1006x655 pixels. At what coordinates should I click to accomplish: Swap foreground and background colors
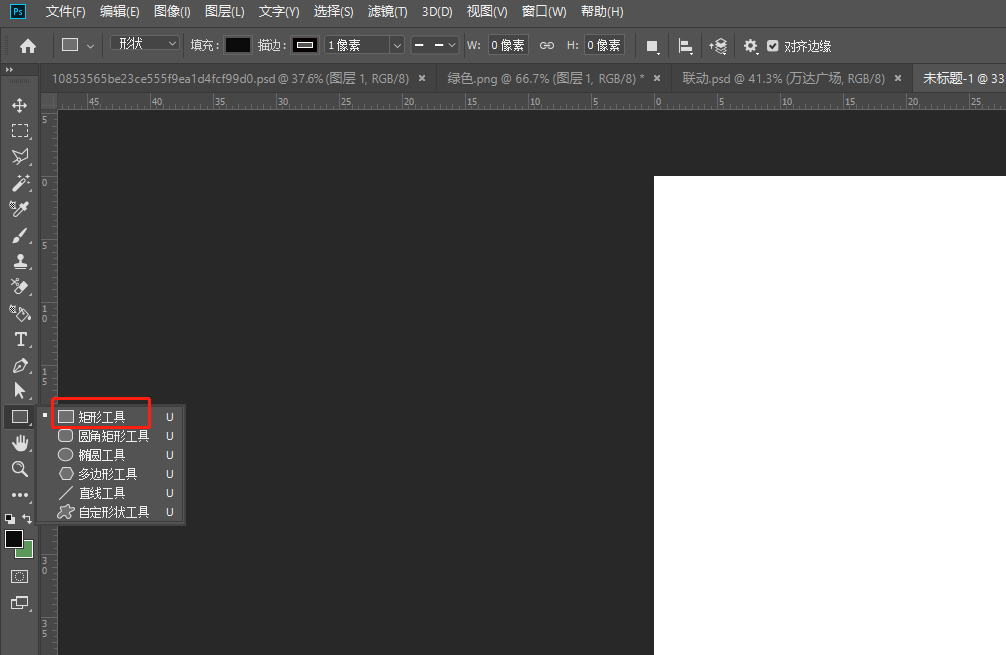[x=27, y=518]
